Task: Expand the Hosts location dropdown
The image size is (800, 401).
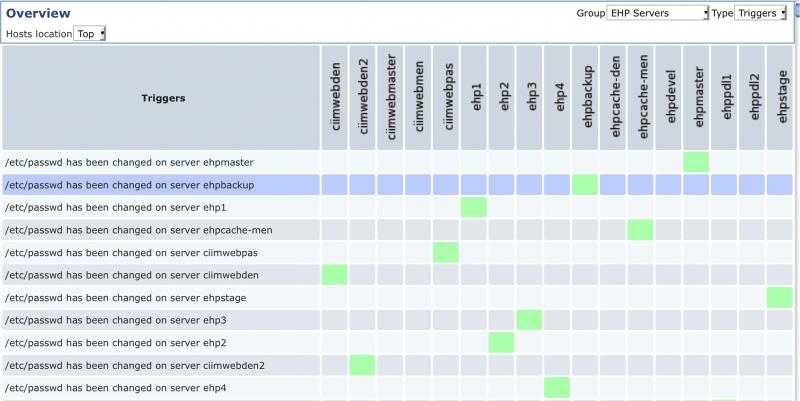Action: 90,33
